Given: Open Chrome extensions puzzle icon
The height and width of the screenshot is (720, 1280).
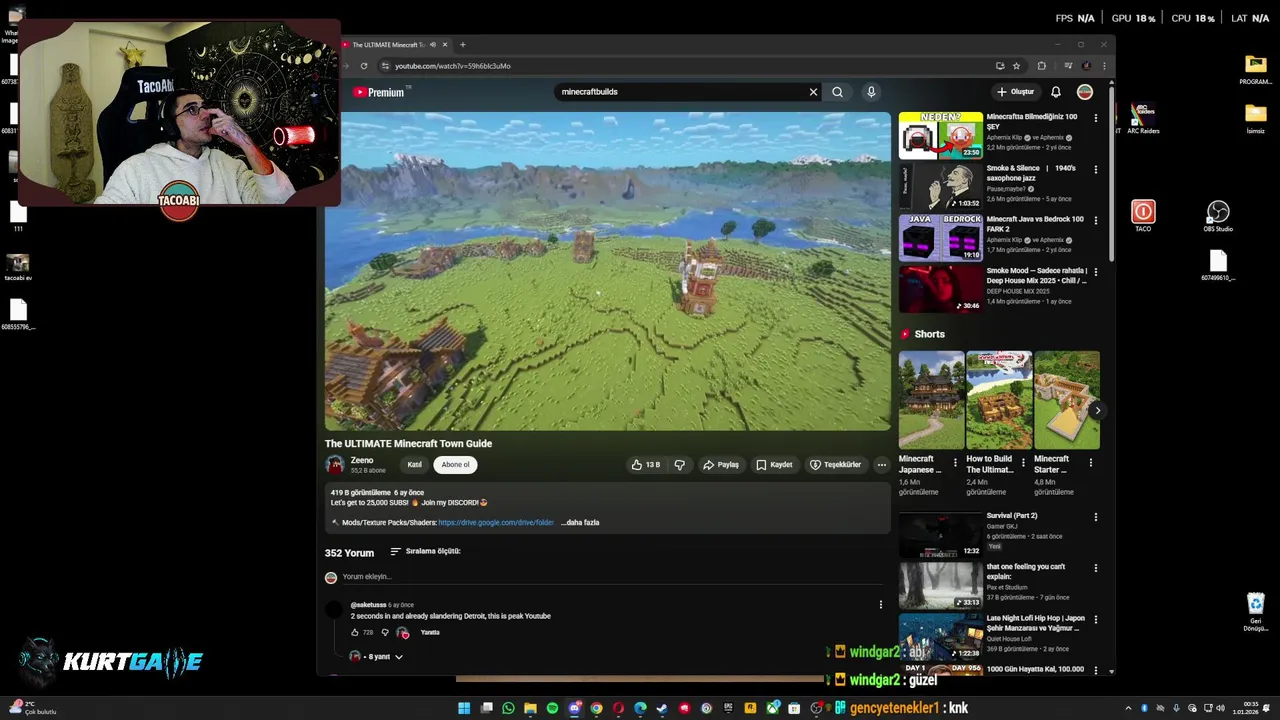Looking at the screenshot, I should pyautogui.click(x=1042, y=66).
